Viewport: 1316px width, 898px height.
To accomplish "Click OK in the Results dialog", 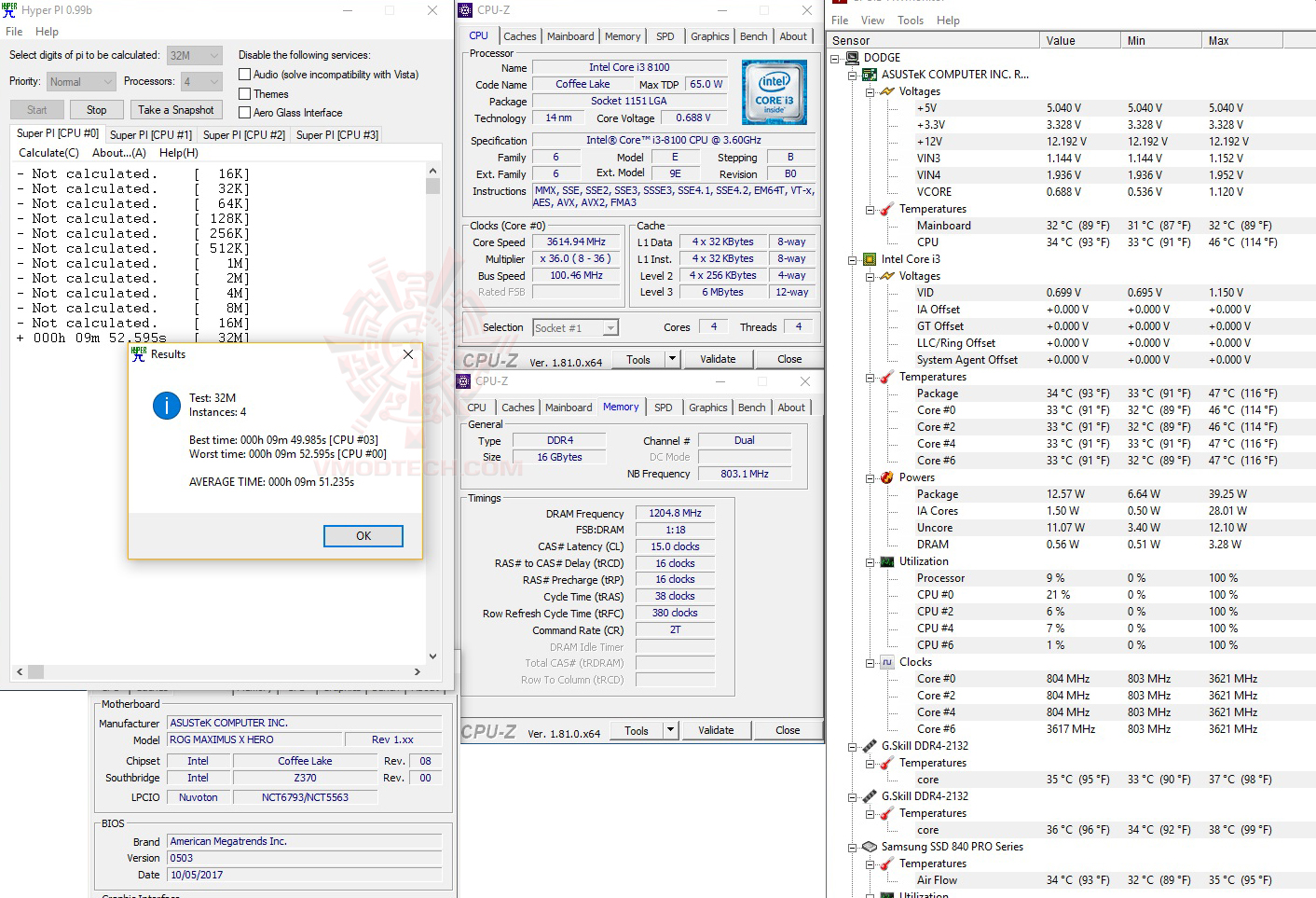I will [363, 536].
